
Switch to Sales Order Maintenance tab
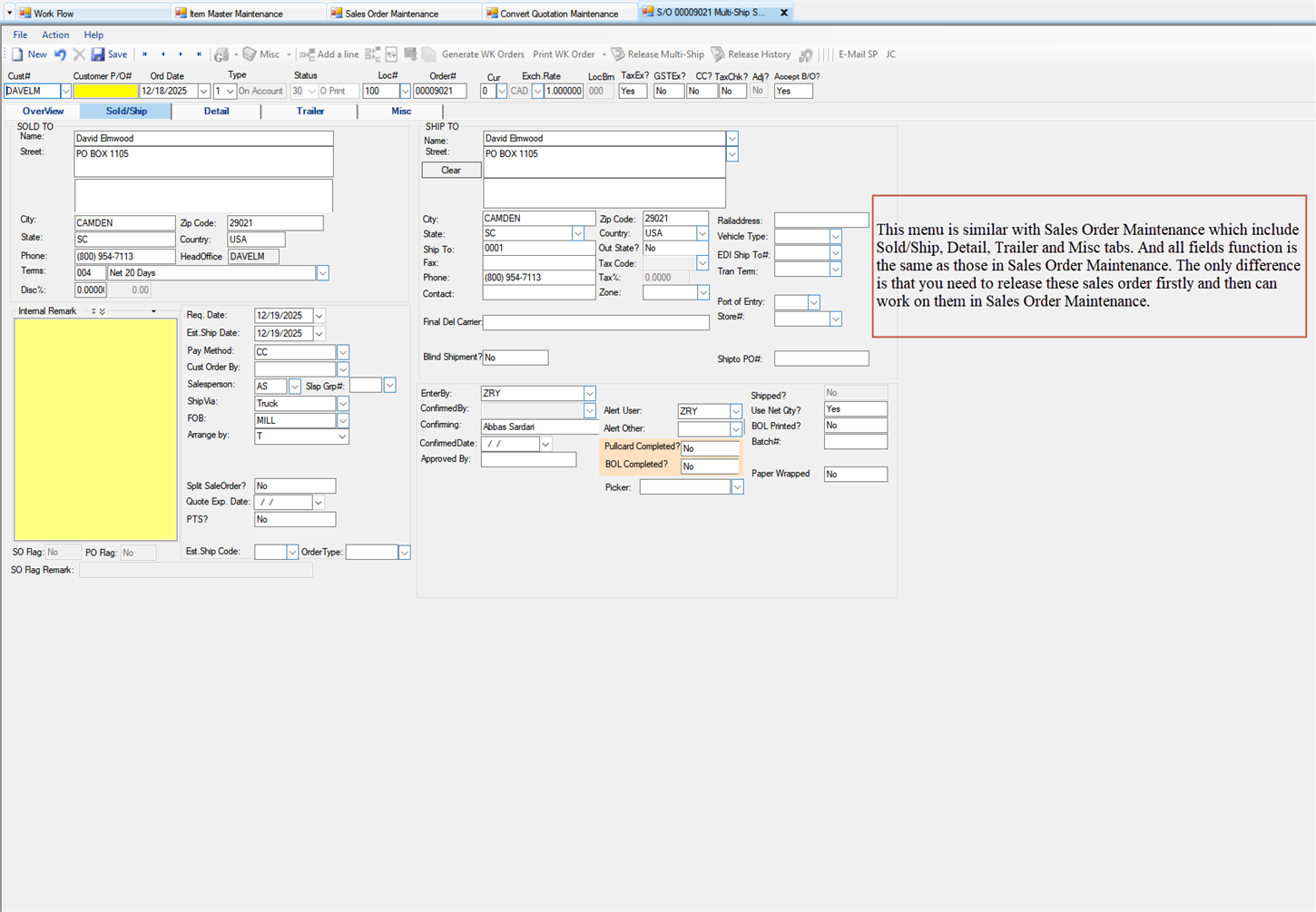(x=390, y=14)
